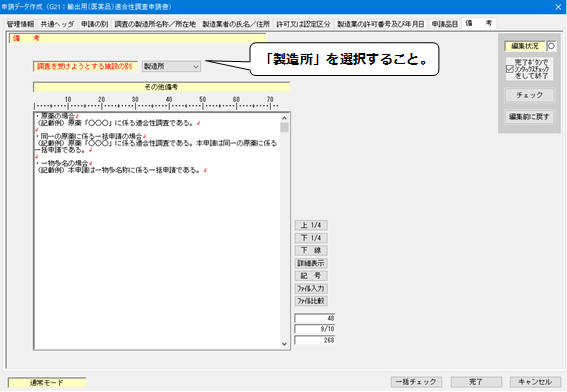Click the 通常モード status label
This screenshot has height=392, width=567.
(x=47, y=382)
